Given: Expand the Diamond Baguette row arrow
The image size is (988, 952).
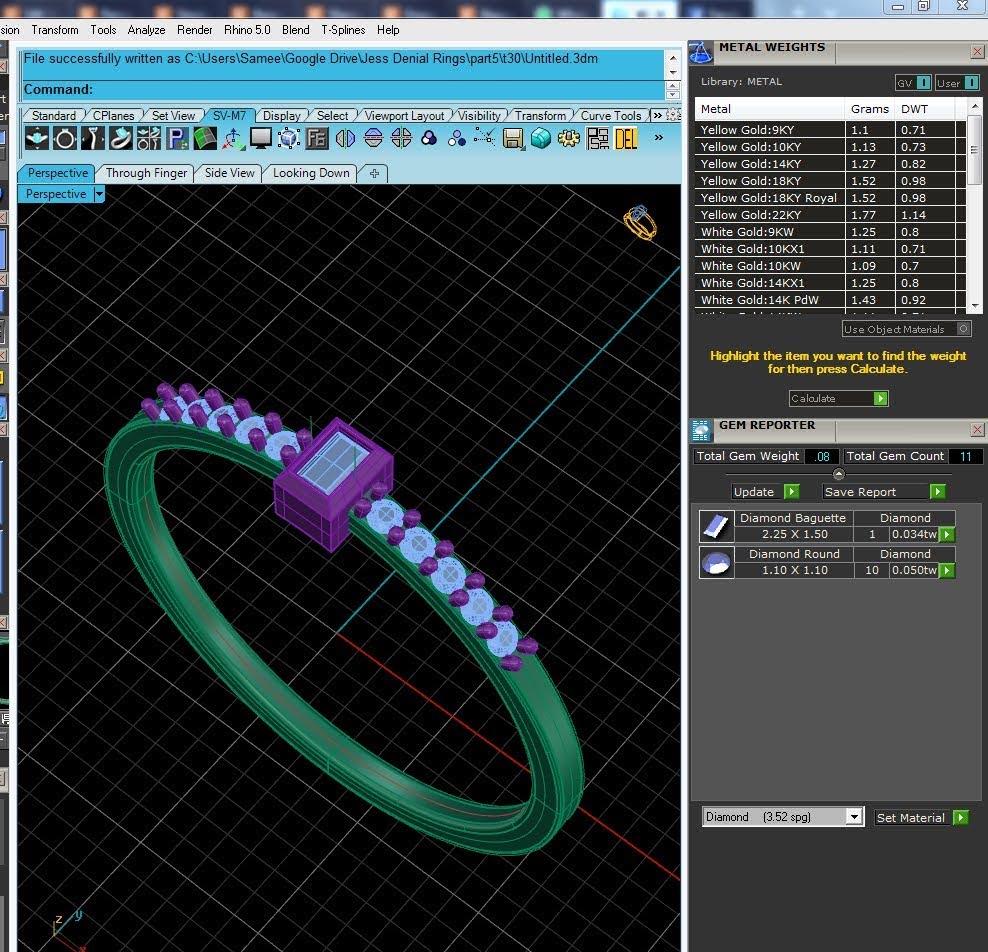Looking at the screenshot, I should click(946, 534).
